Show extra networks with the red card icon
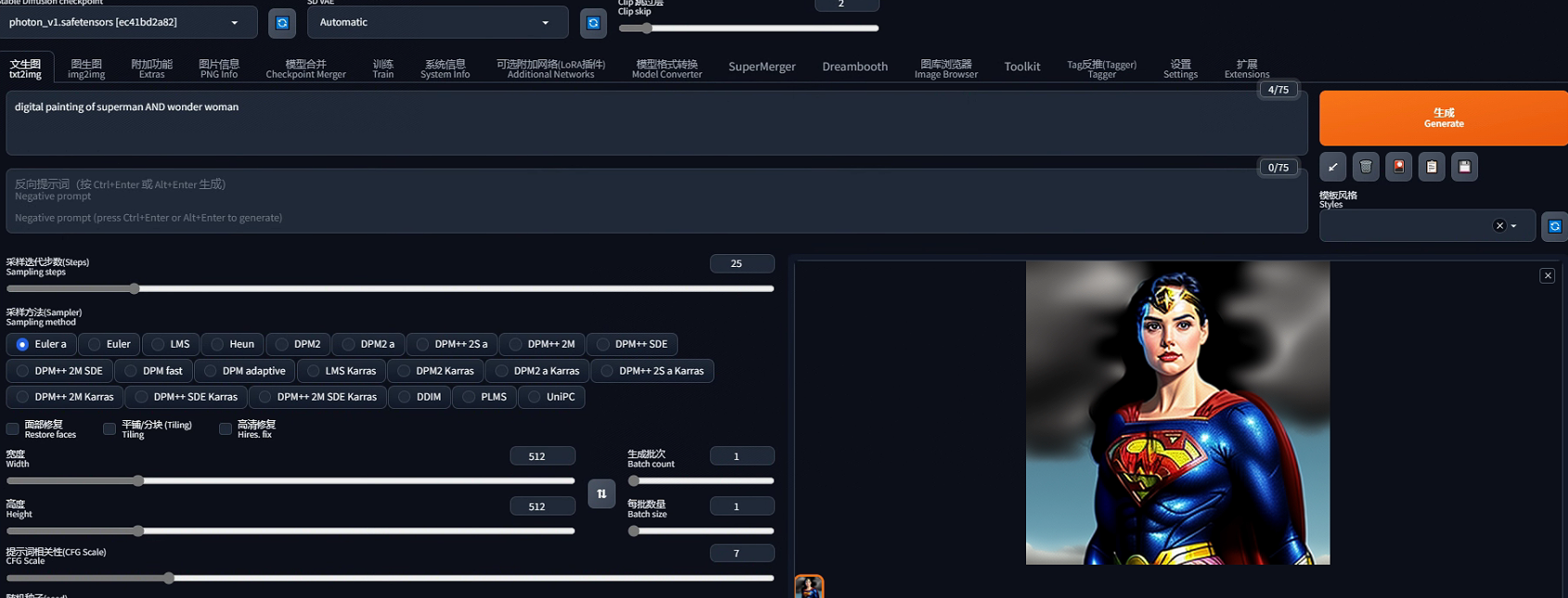 pos(1398,167)
